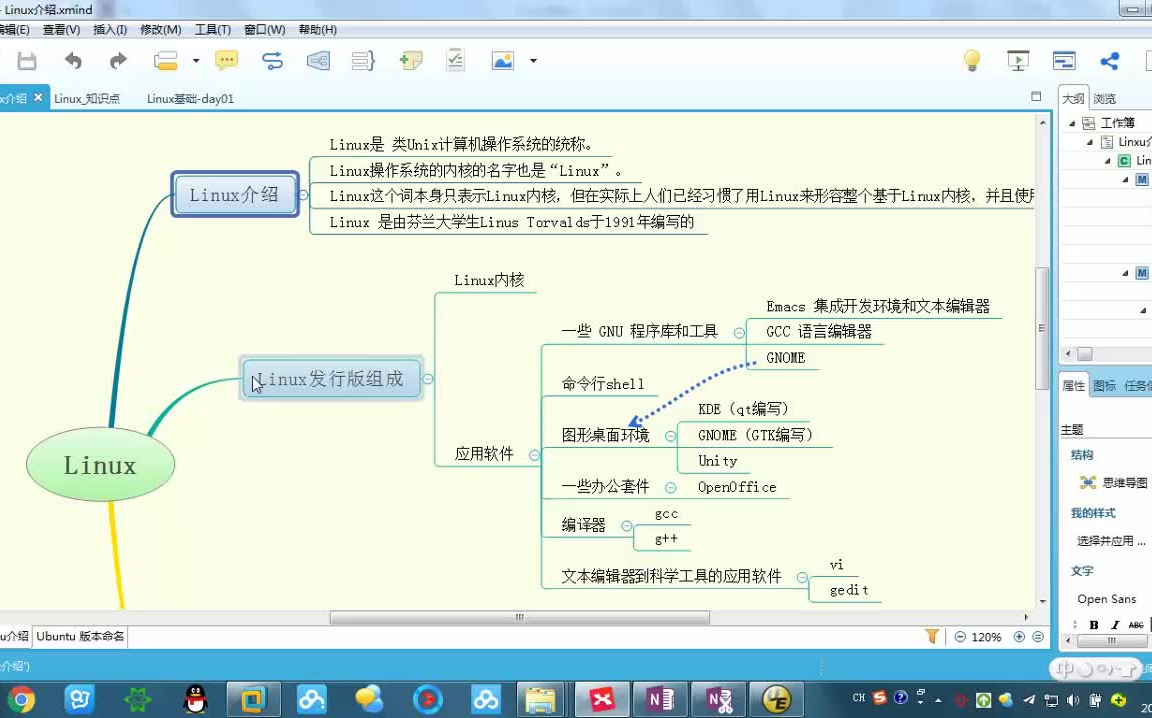Viewport: 1152px width, 718px height.
Task: Toggle italic formatting in the text panel
Action: (1114, 624)
